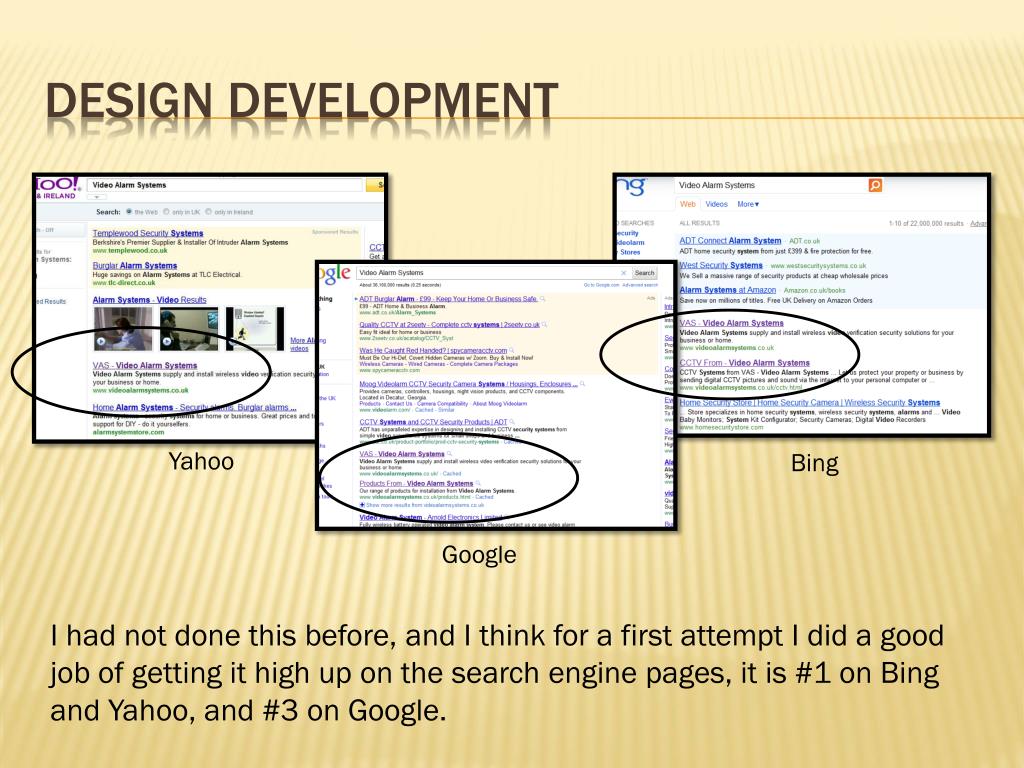Click Google's Search button
This screenshot has height=768, width=1024.
(644, 273)
